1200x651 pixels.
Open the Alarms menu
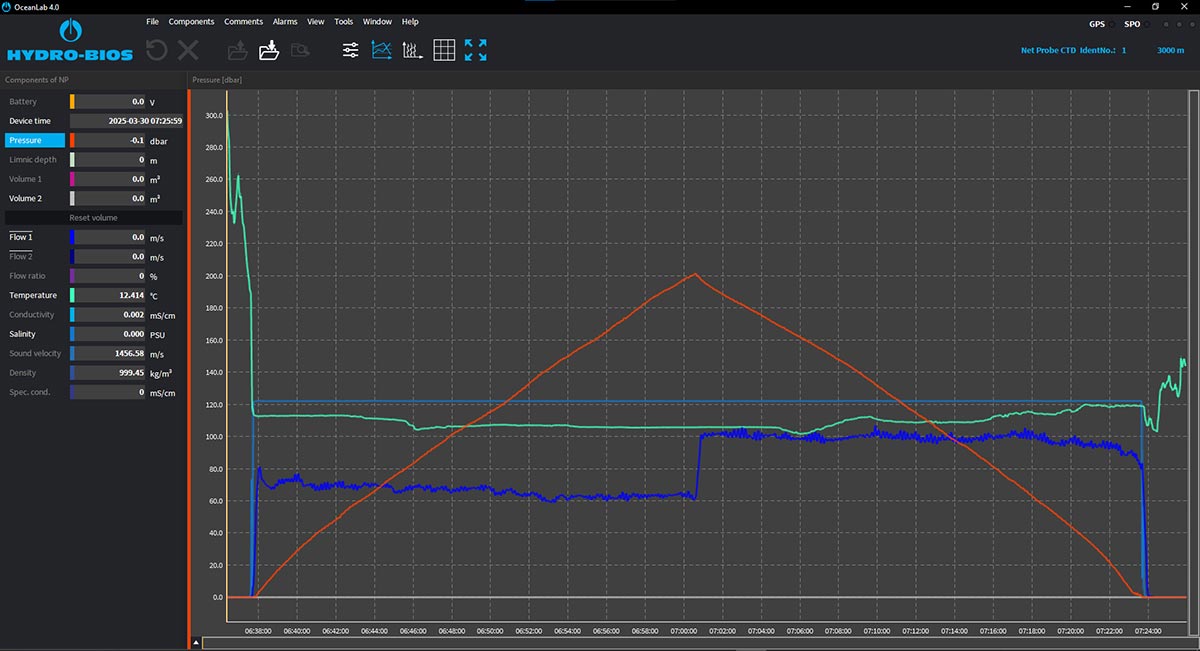(285, 21)
